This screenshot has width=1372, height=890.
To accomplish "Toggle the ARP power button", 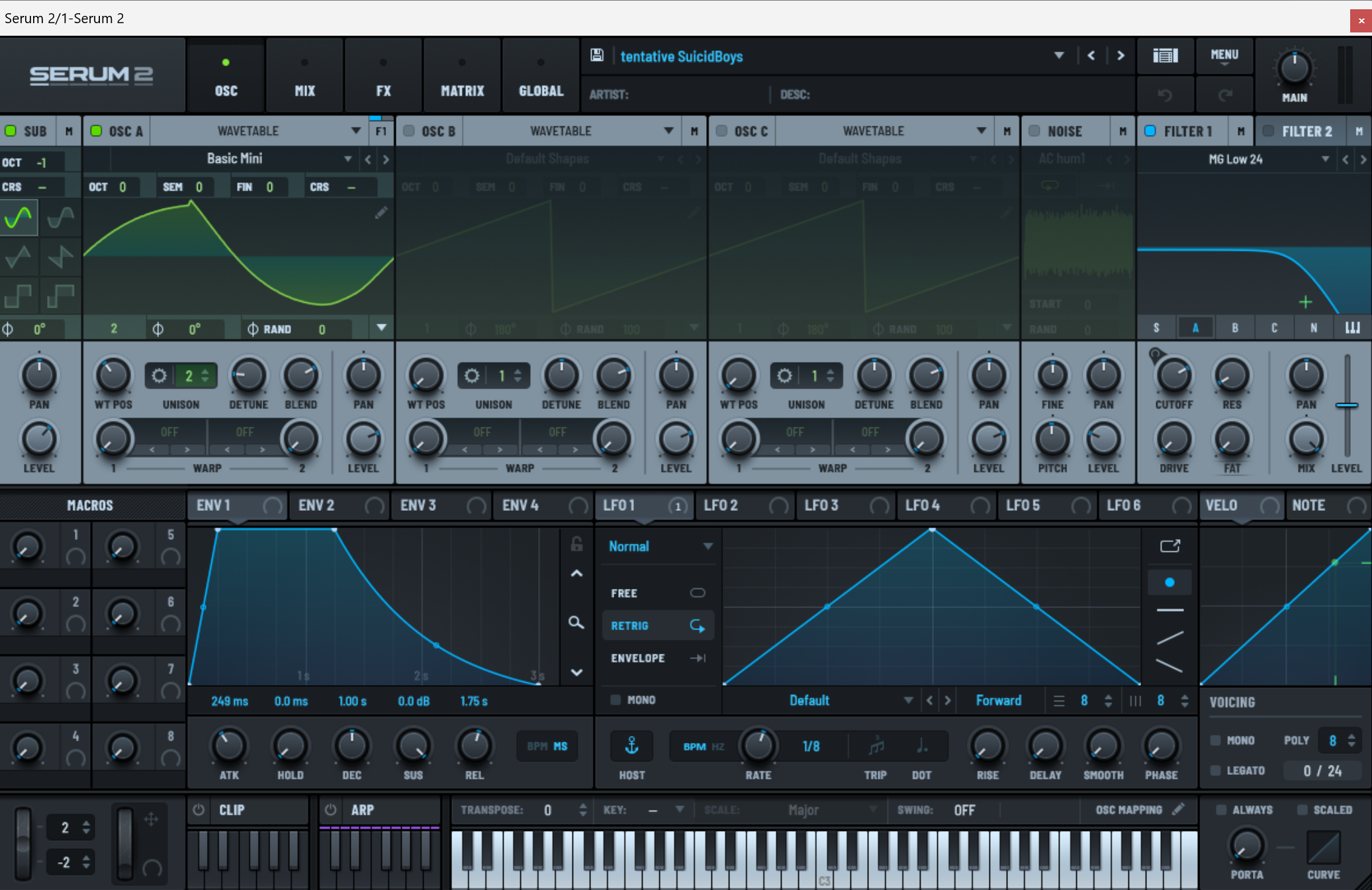I will [x=331, y=810].
